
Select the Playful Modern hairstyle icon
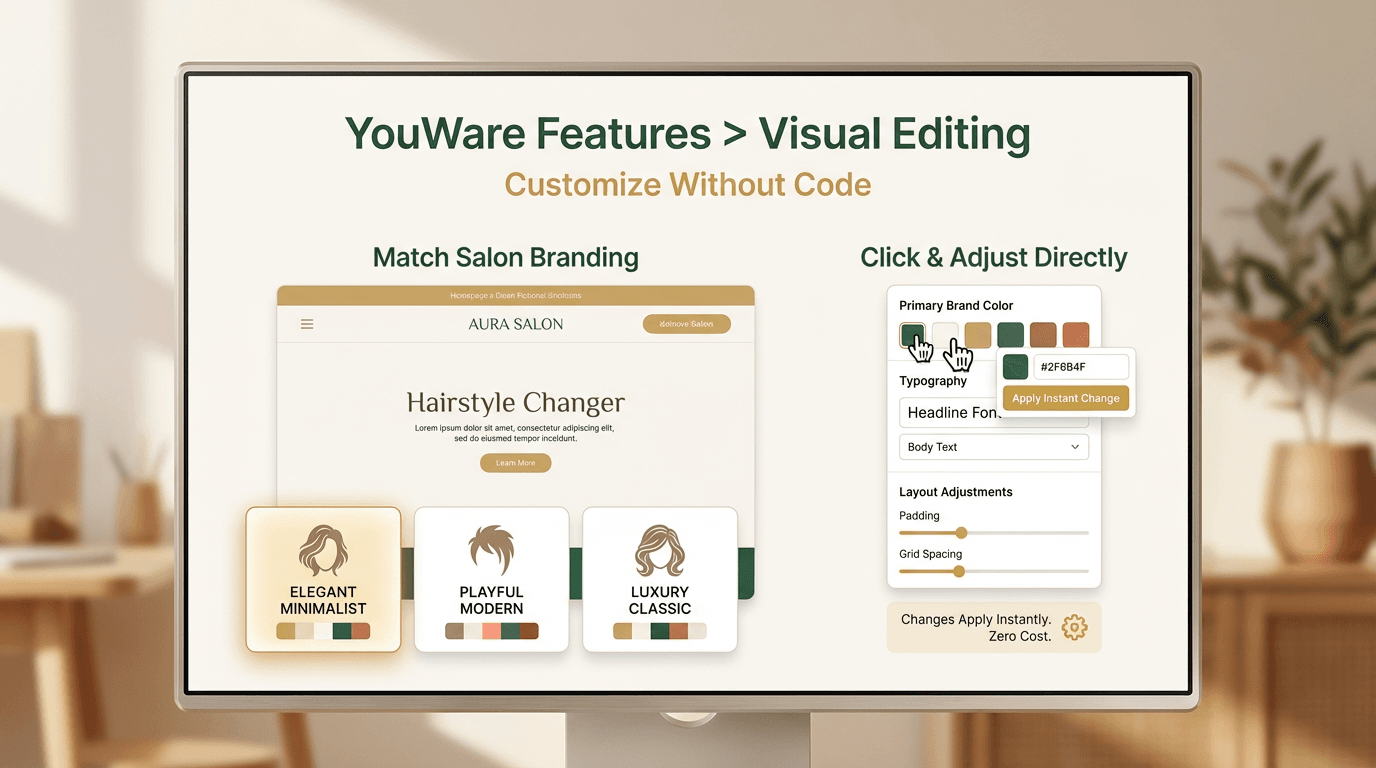click(491, 550)
